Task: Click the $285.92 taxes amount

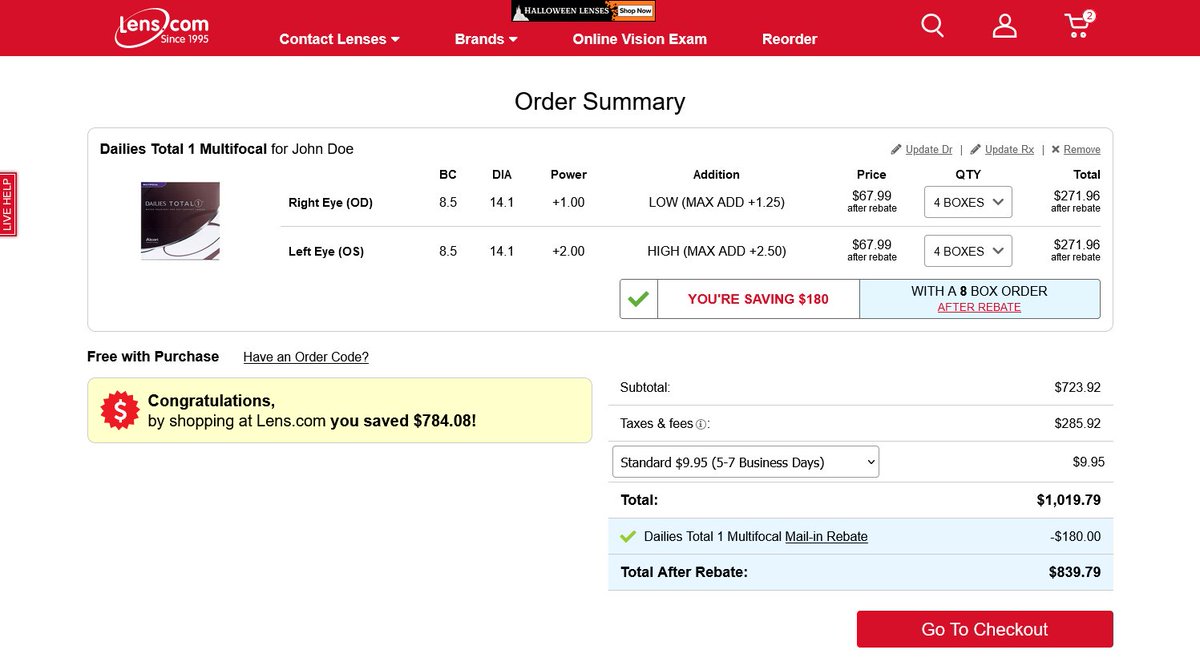Action: pyautogui.click(x=1077, y=424)
